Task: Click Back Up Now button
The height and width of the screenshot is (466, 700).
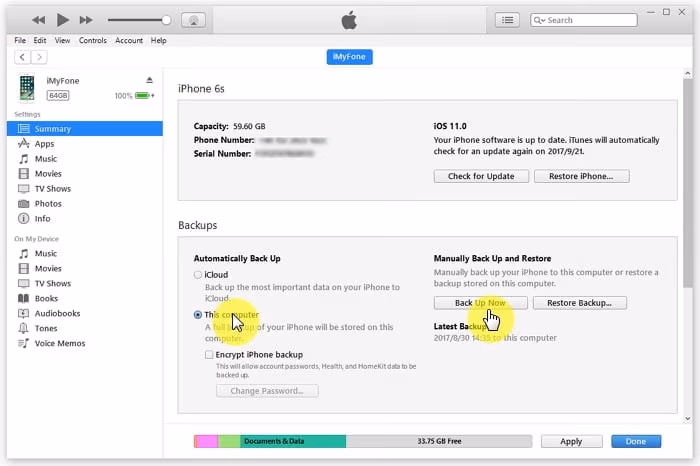Action: coord(481,303)
